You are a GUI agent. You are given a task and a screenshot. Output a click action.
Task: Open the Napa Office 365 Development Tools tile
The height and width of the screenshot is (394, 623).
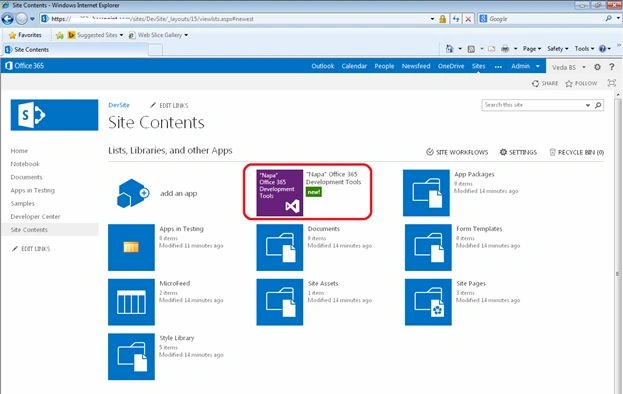coord(280,193)
